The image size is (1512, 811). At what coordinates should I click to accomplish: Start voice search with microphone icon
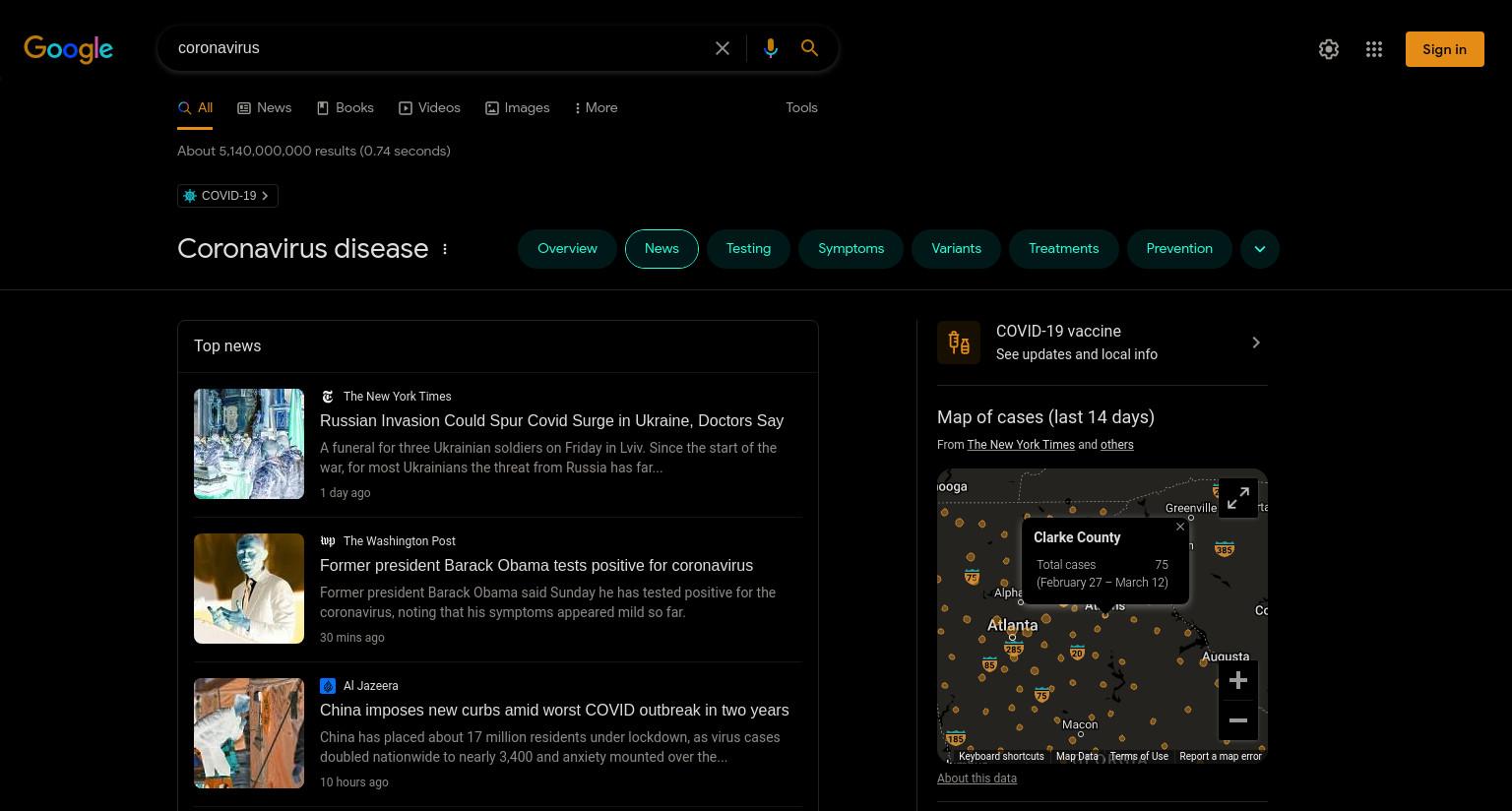[771, 48]
